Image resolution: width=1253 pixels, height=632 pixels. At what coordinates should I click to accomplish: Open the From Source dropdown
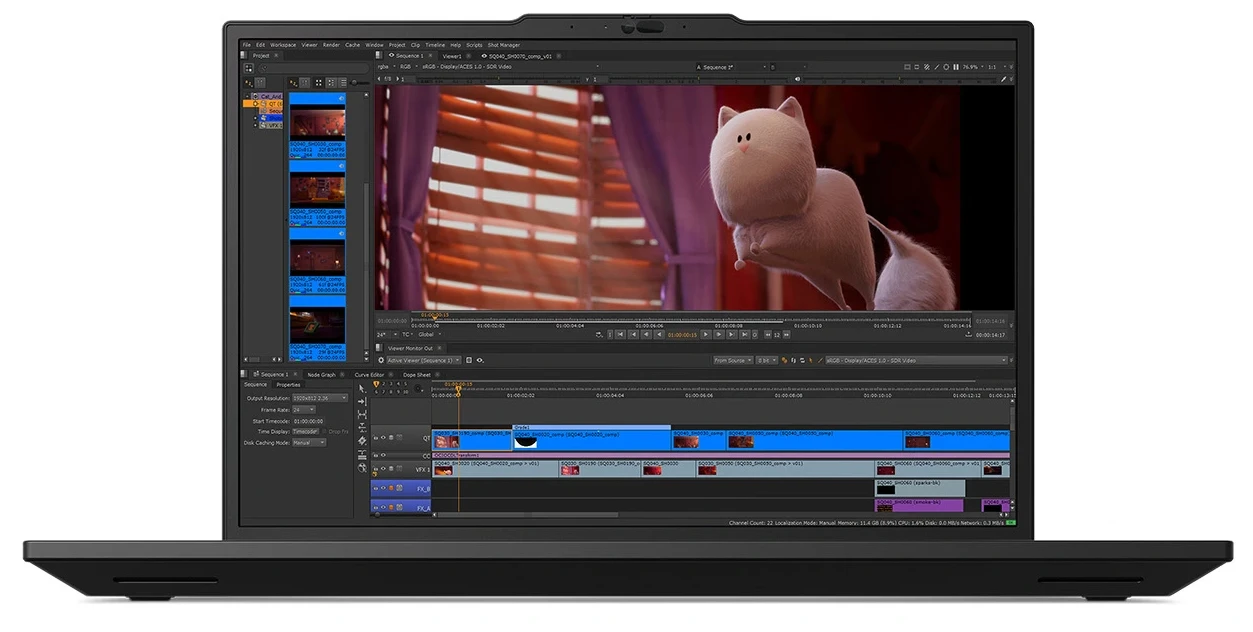coord(732,360)
